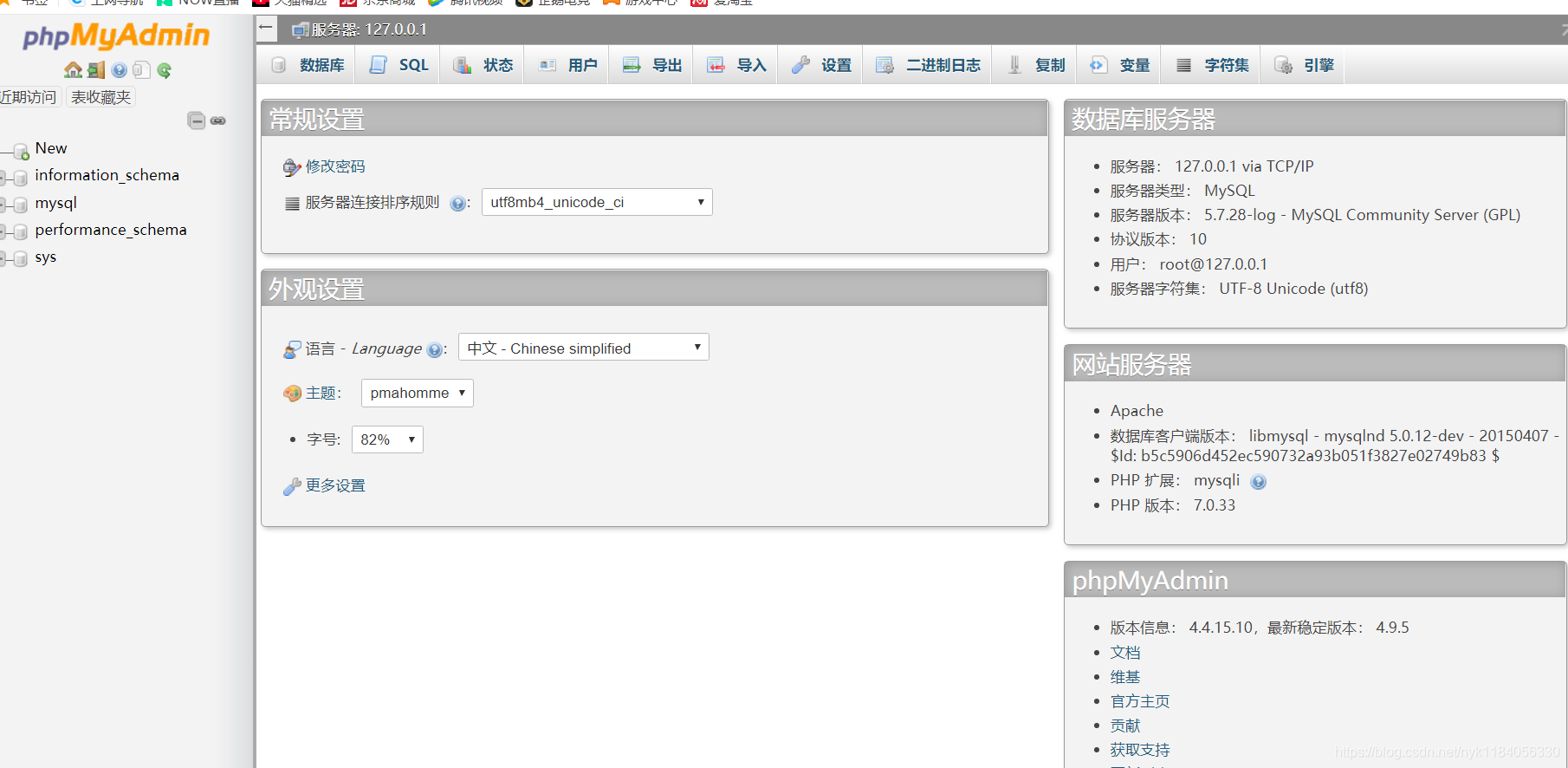Click the 获取支持 link
The image size is (1568, 768).
coord(1140,750)
